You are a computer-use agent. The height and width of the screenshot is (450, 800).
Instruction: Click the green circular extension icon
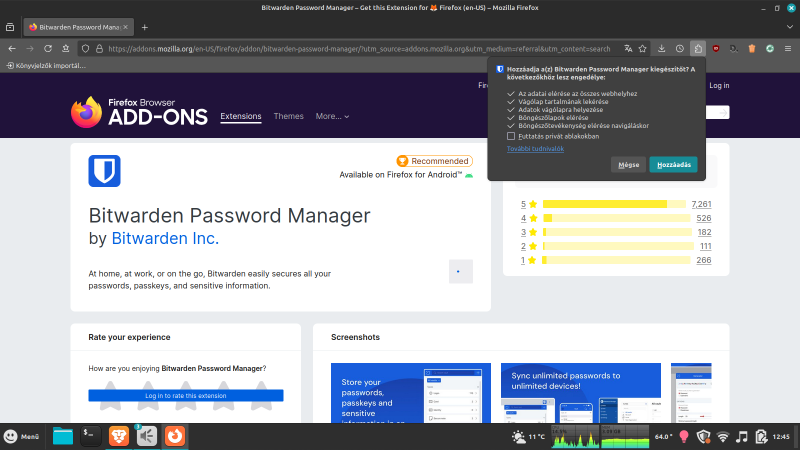(770, 48)
